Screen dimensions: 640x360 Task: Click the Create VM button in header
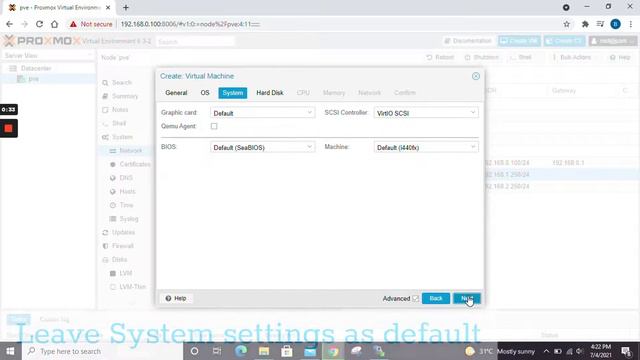click(x=519, y=41)
